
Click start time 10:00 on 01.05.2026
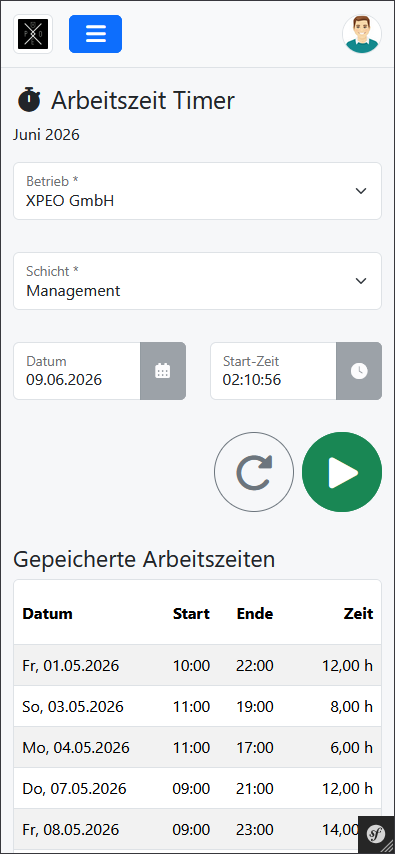pyautogui.click(x=191, y=666)
